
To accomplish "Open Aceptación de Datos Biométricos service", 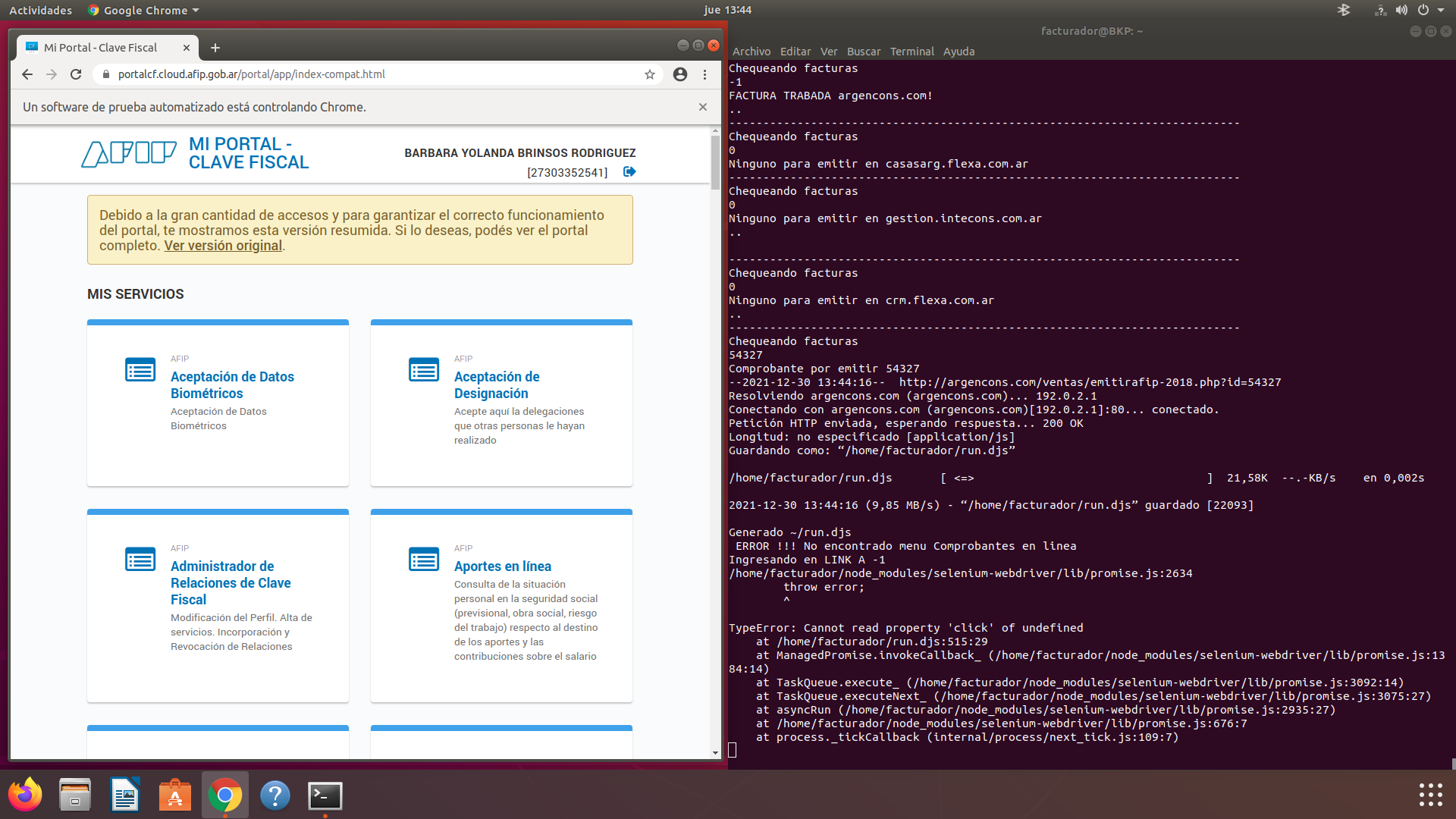I will pos(232,385).
